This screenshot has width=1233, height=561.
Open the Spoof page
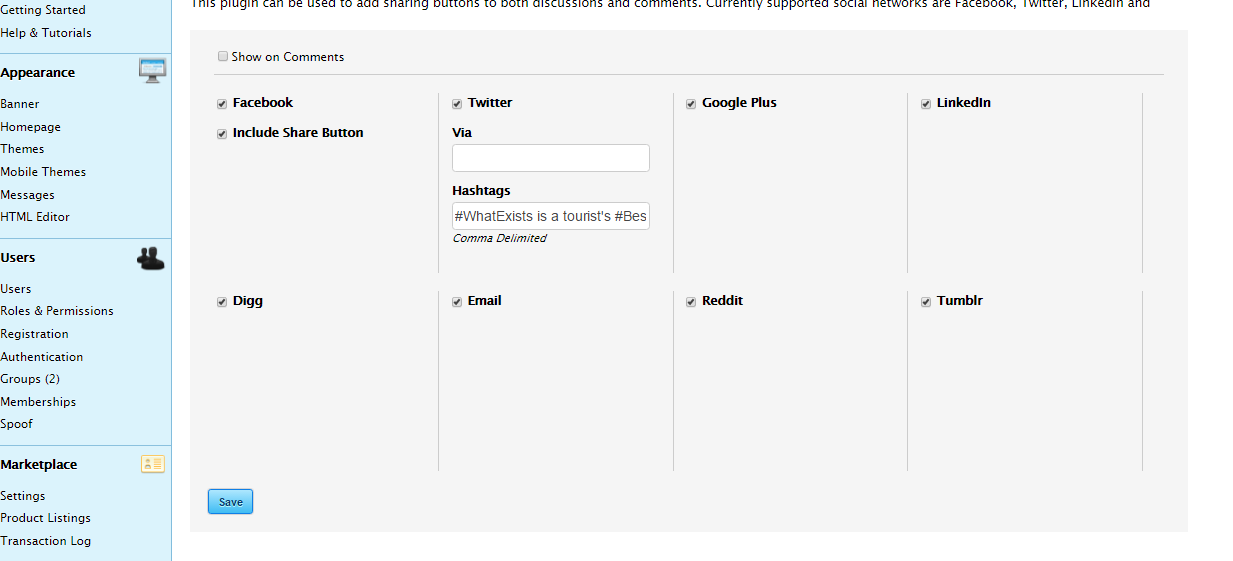(x=16, y=424)
